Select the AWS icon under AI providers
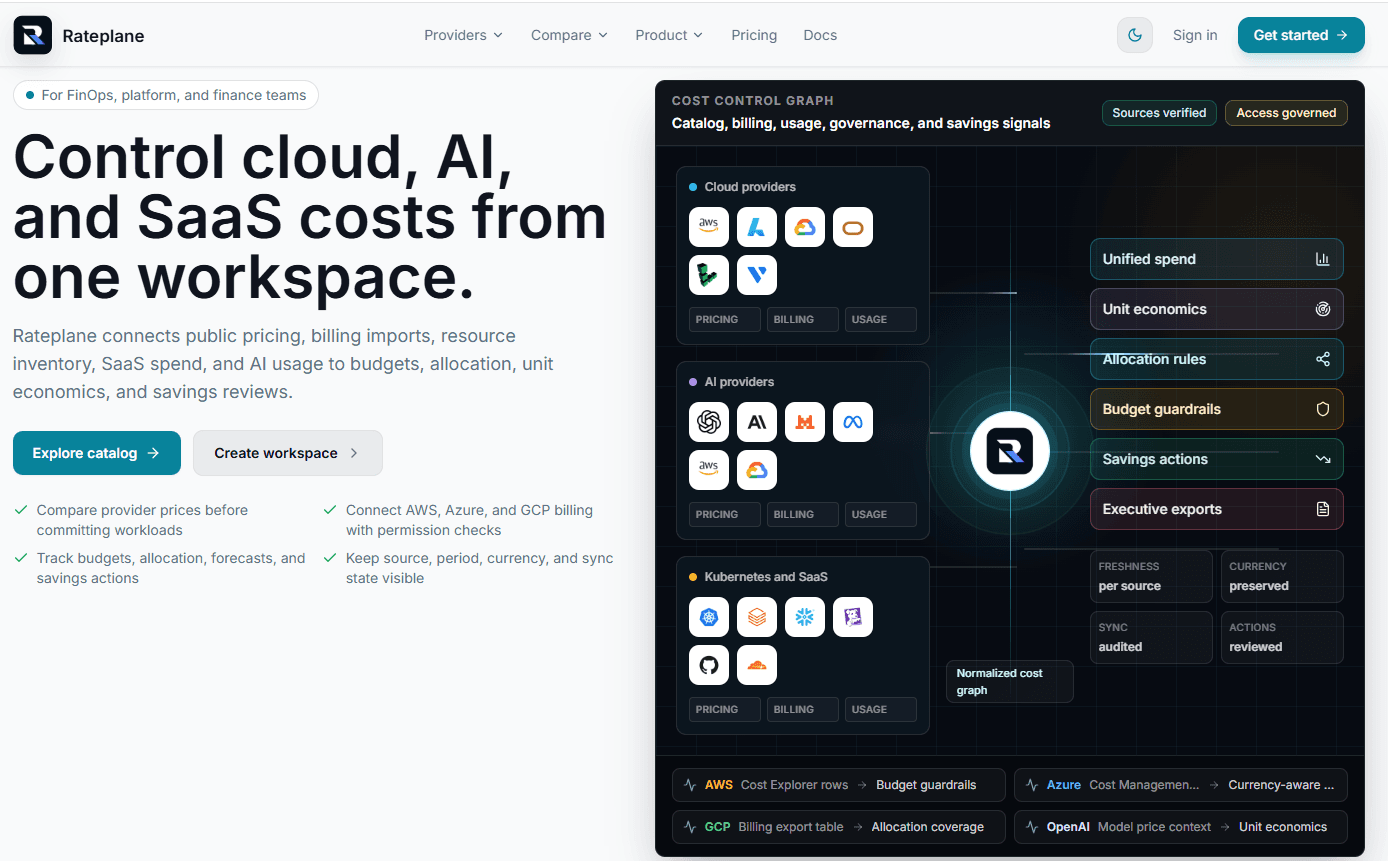1388x861 pixels. (x=709, y=470)
